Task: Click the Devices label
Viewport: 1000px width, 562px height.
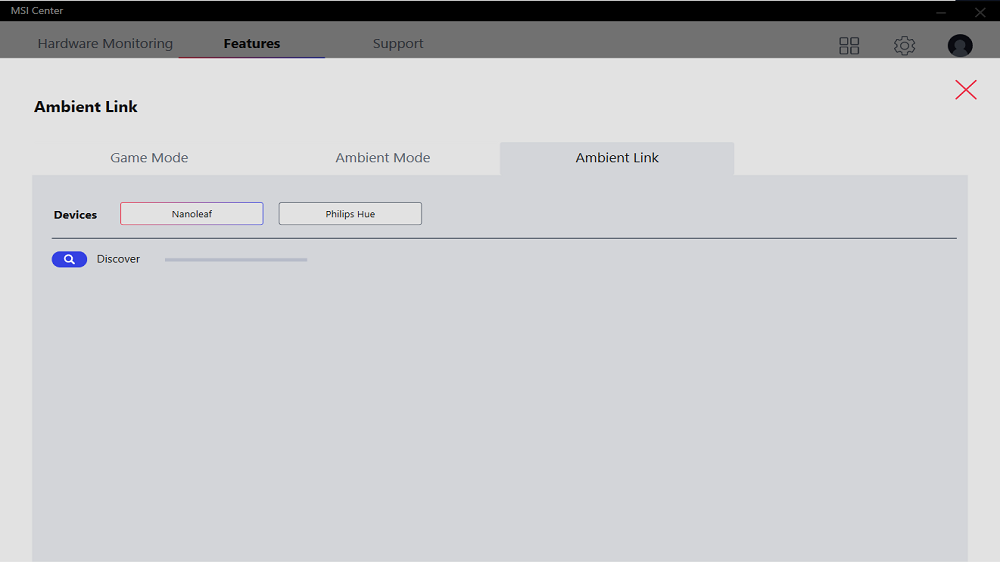Action: pyautogui.click(x=75, y=215)
